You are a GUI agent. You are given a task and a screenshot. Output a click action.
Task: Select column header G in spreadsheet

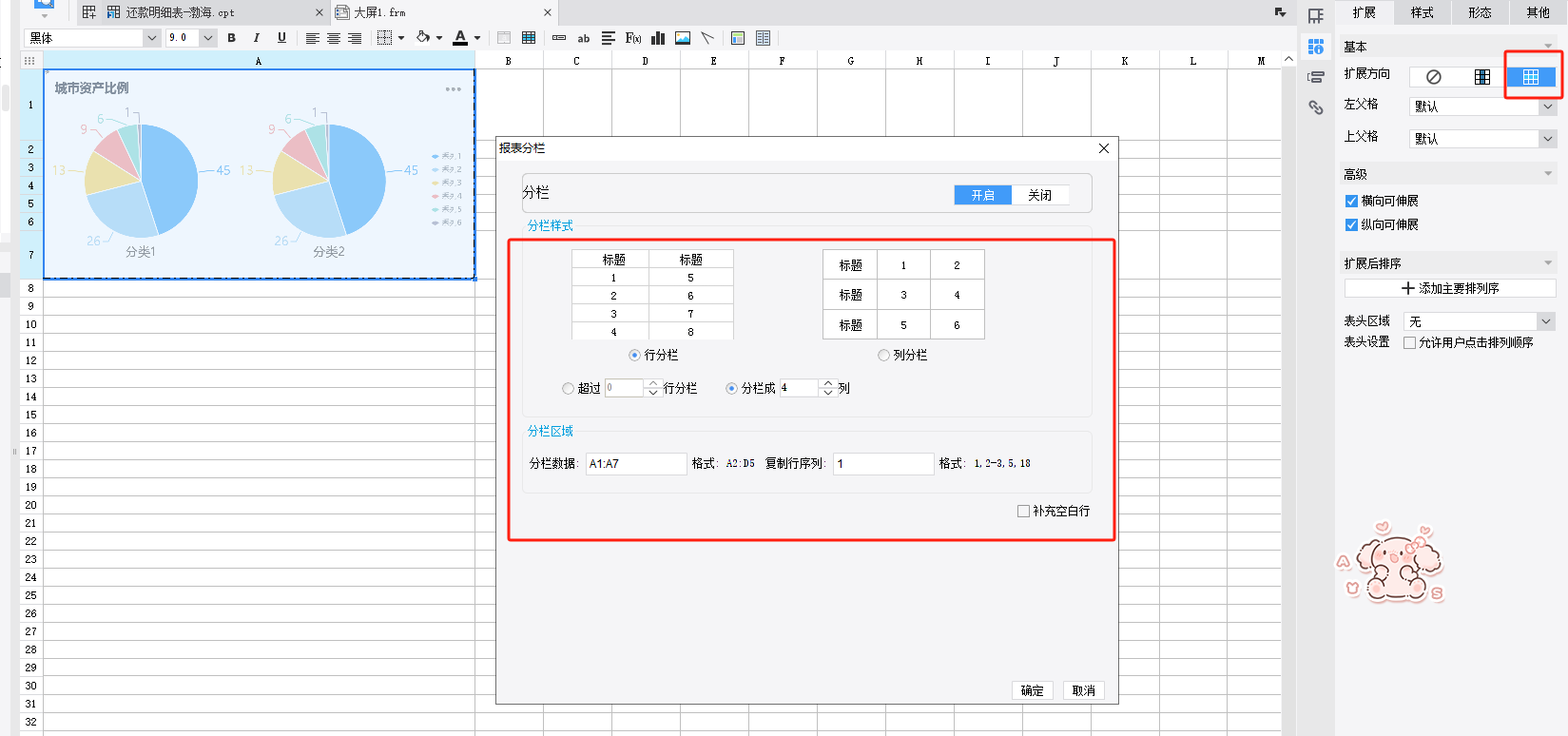pyautogui.click(x=851, y=61)
